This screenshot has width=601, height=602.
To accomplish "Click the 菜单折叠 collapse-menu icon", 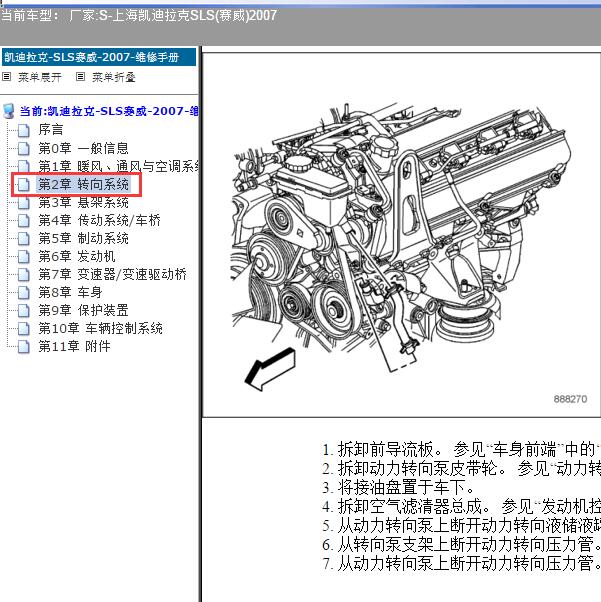I will 80,77.
